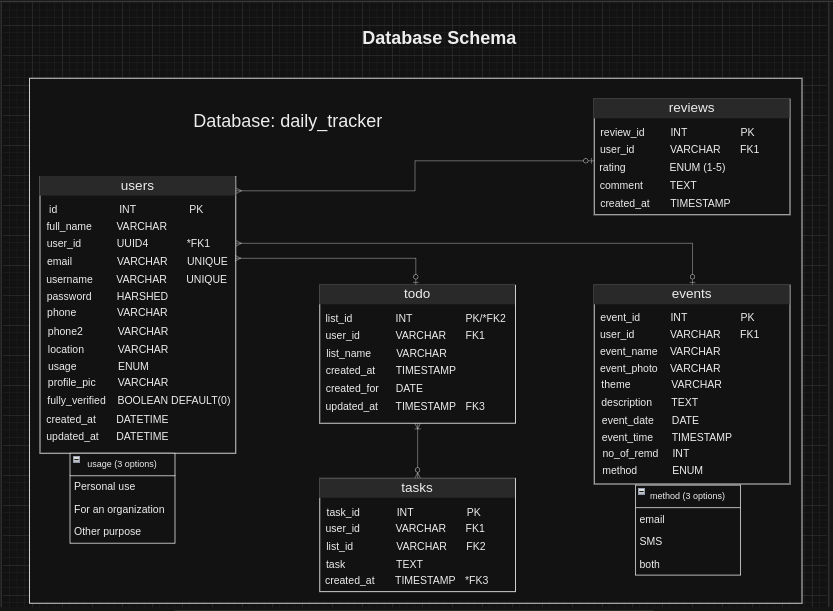Click the 'both' option under method
The image size is (833, 611).
coord(649,564)
